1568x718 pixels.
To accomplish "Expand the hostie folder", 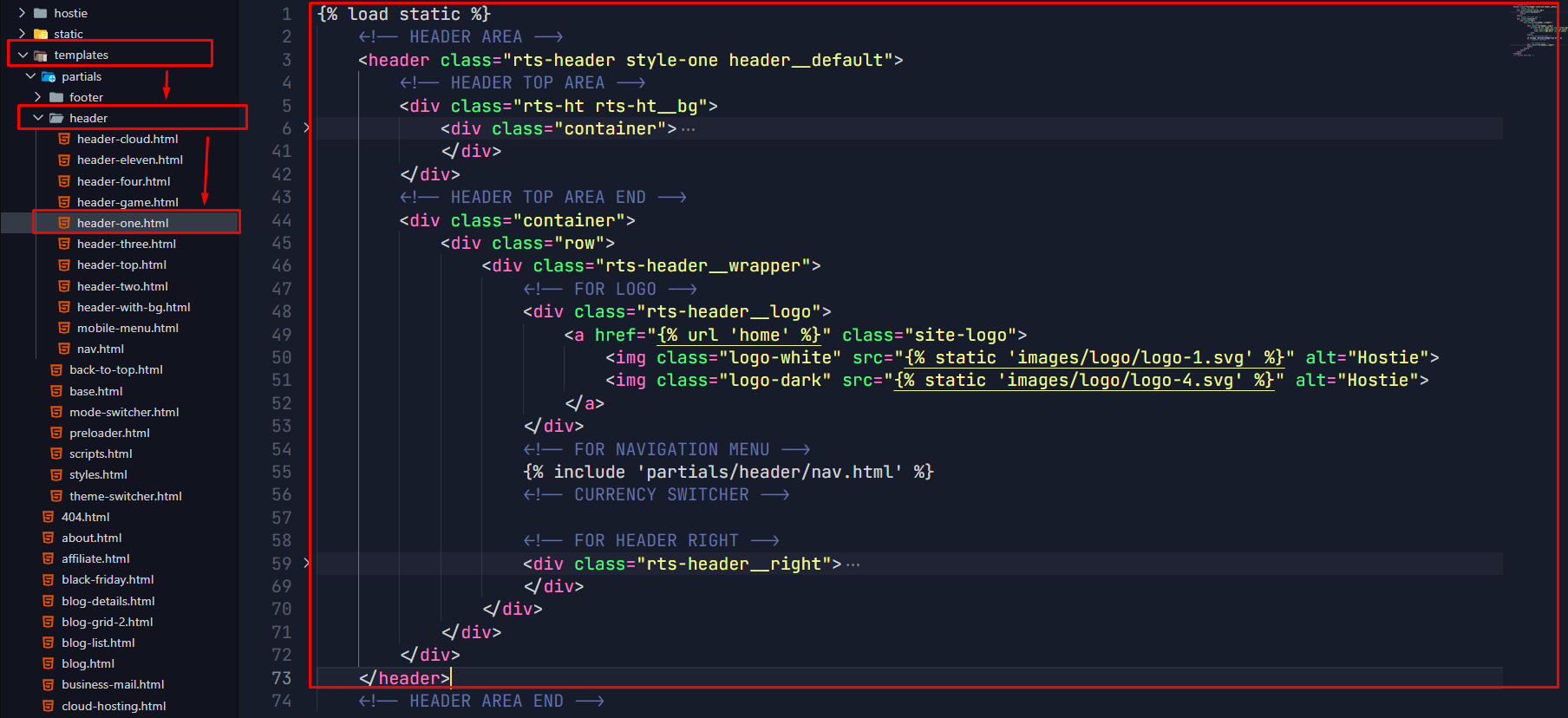I will pos(23,13).
